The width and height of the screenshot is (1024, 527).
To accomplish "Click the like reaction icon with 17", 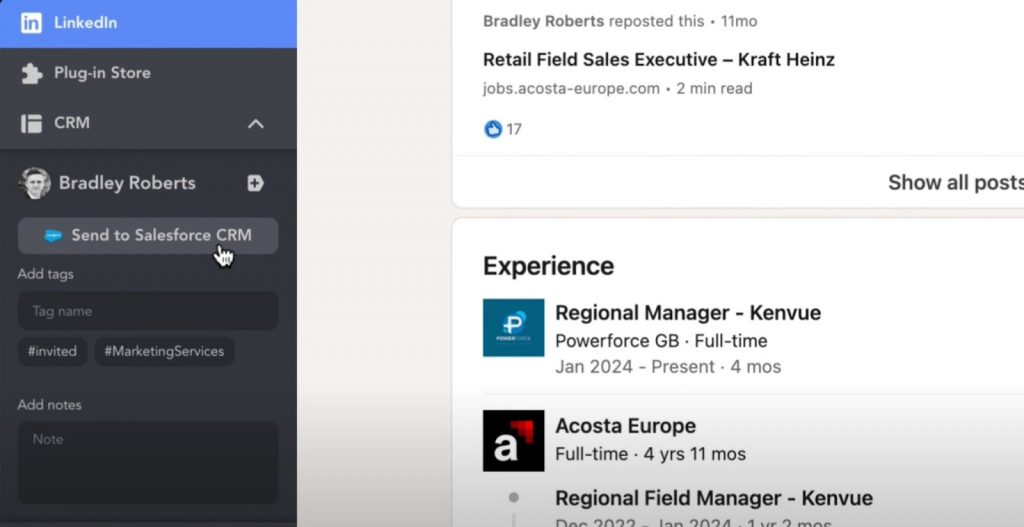I will (493, 129).
